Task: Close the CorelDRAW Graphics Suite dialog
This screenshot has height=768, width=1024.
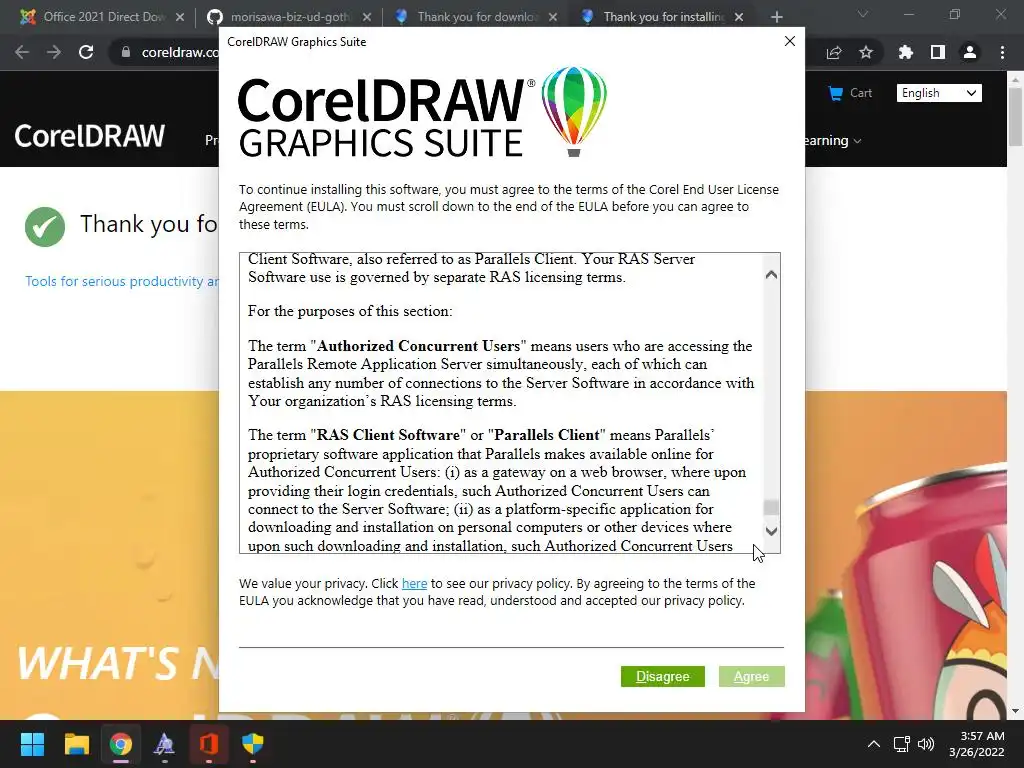Action: coord(790,41)
